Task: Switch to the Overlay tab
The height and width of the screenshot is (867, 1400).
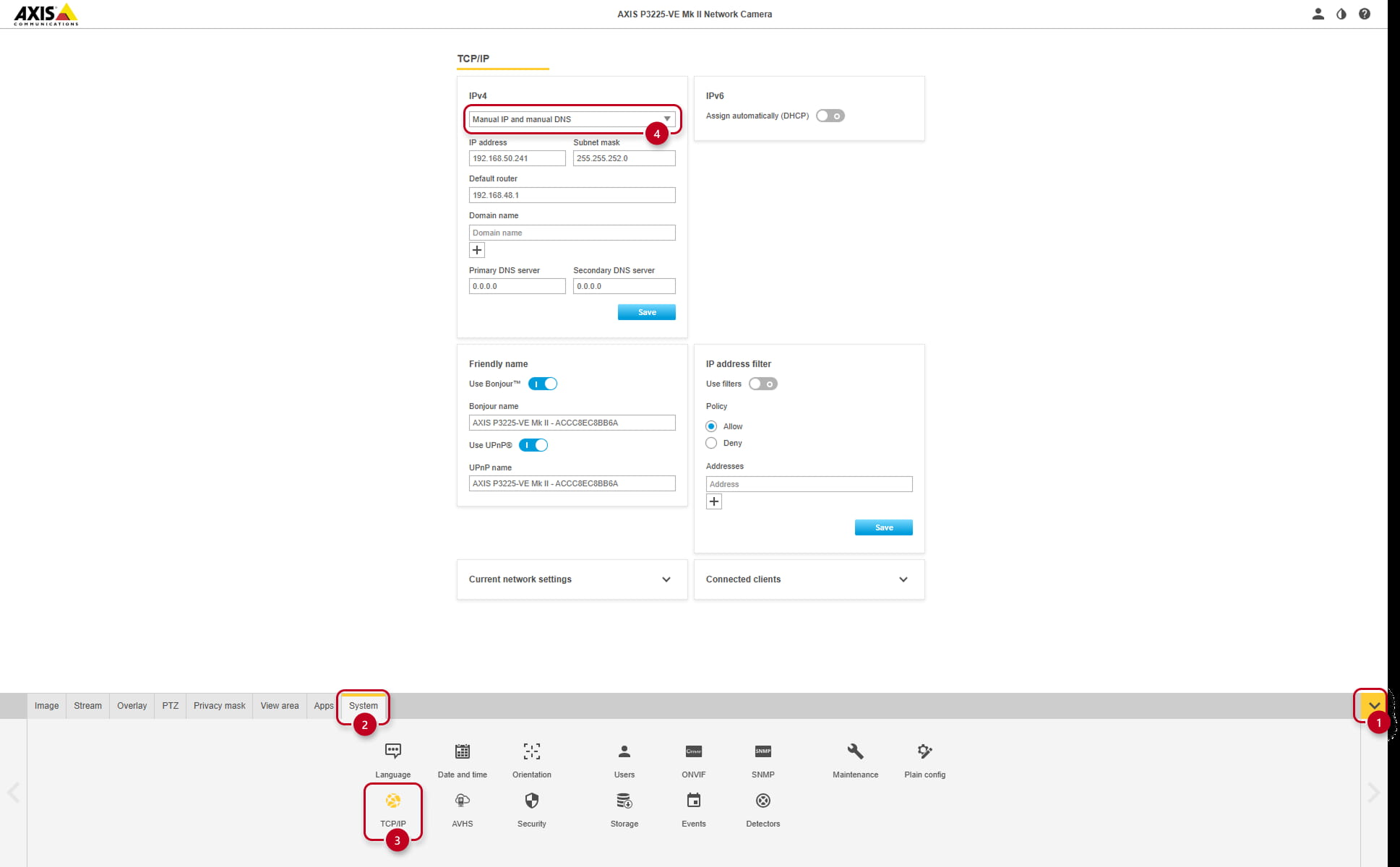Action: 132,706
